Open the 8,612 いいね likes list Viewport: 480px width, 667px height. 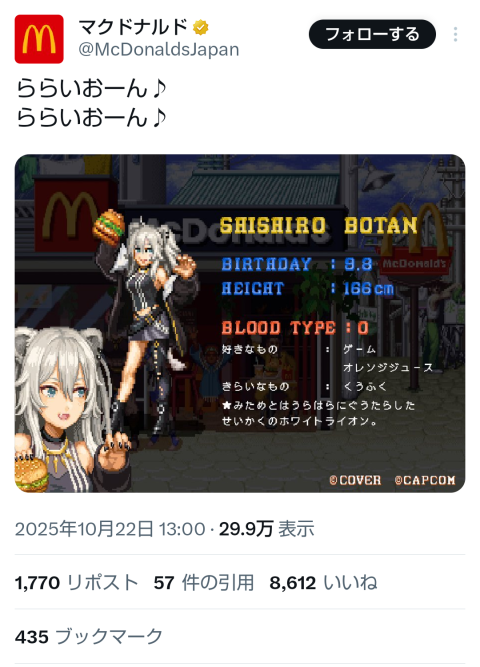pyautogui.click(x=323, y=583)
